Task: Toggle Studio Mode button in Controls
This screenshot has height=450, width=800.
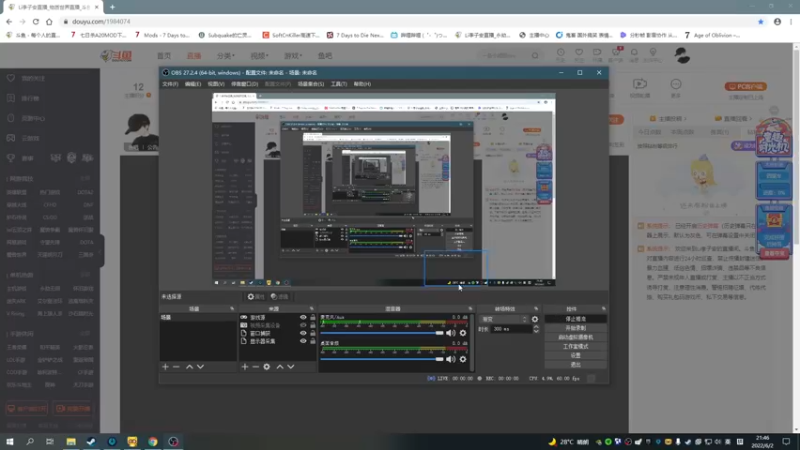Action: click(576, 346)
